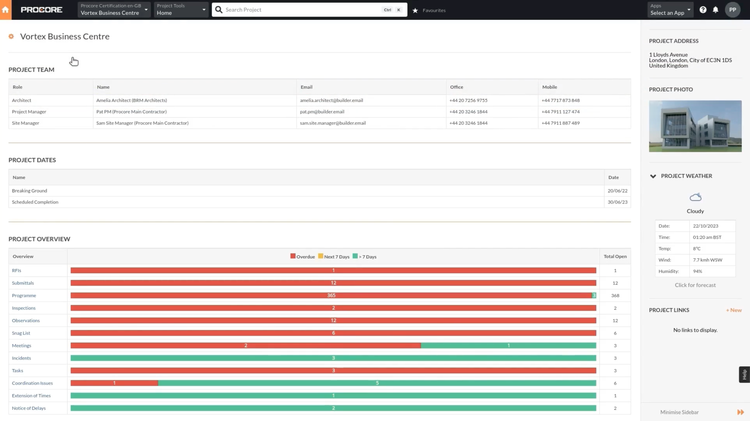Viewport: 750px width, 421px height.
Task: Click the Site Manager mobile number
Action: [561, 123]
